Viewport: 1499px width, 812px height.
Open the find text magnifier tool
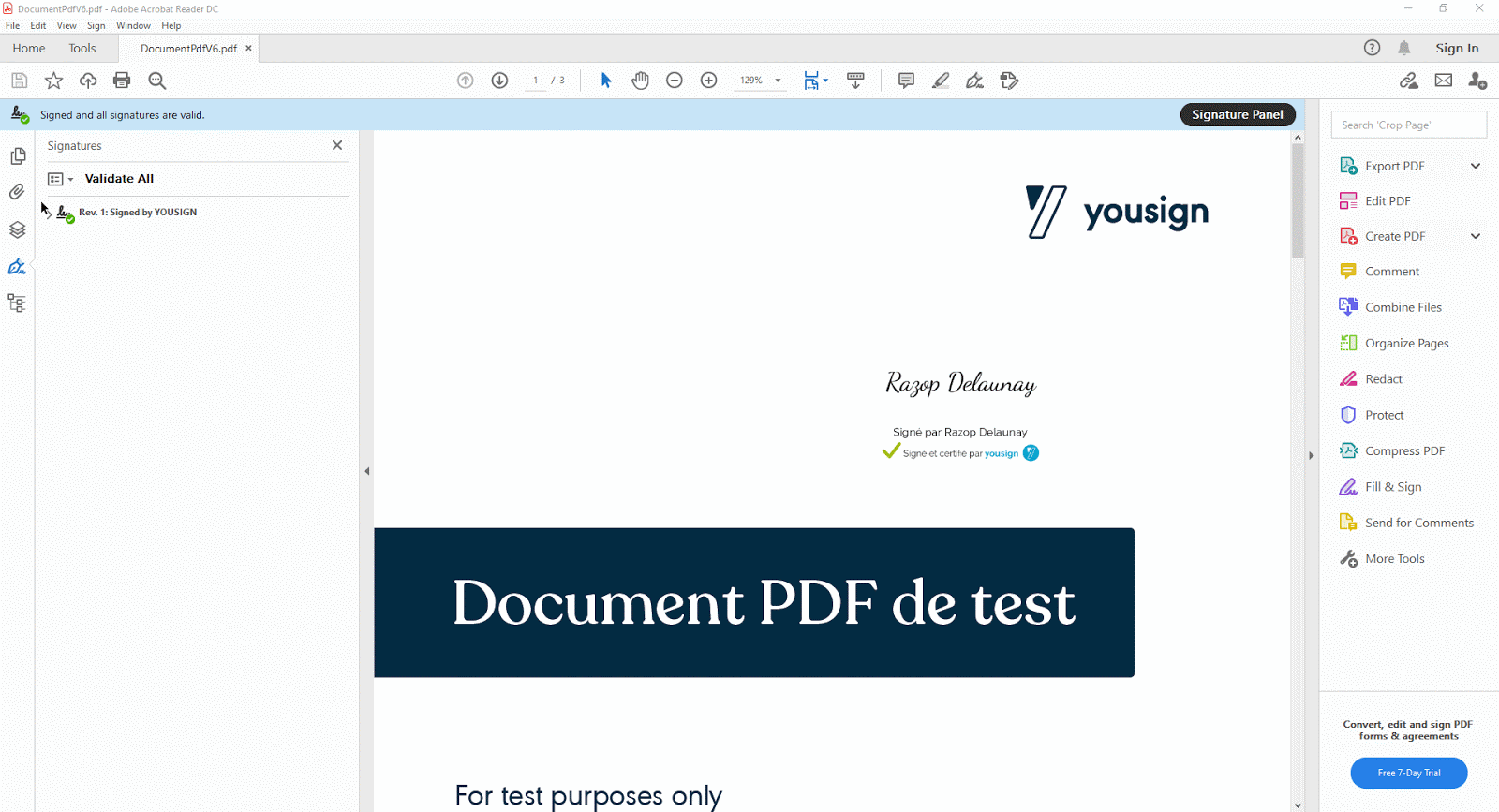pyautogui.click(x=157, y=81)
